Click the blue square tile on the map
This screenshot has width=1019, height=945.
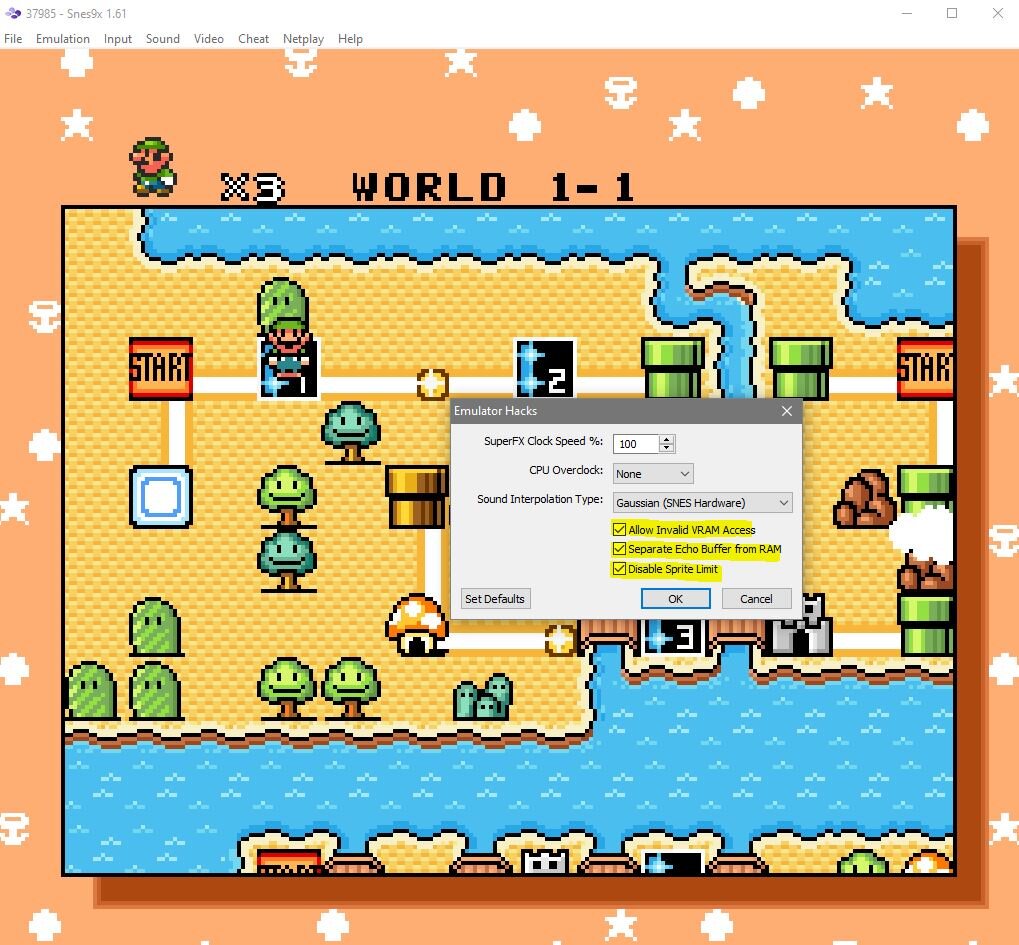pyautogui.click(x=161, y=497)
